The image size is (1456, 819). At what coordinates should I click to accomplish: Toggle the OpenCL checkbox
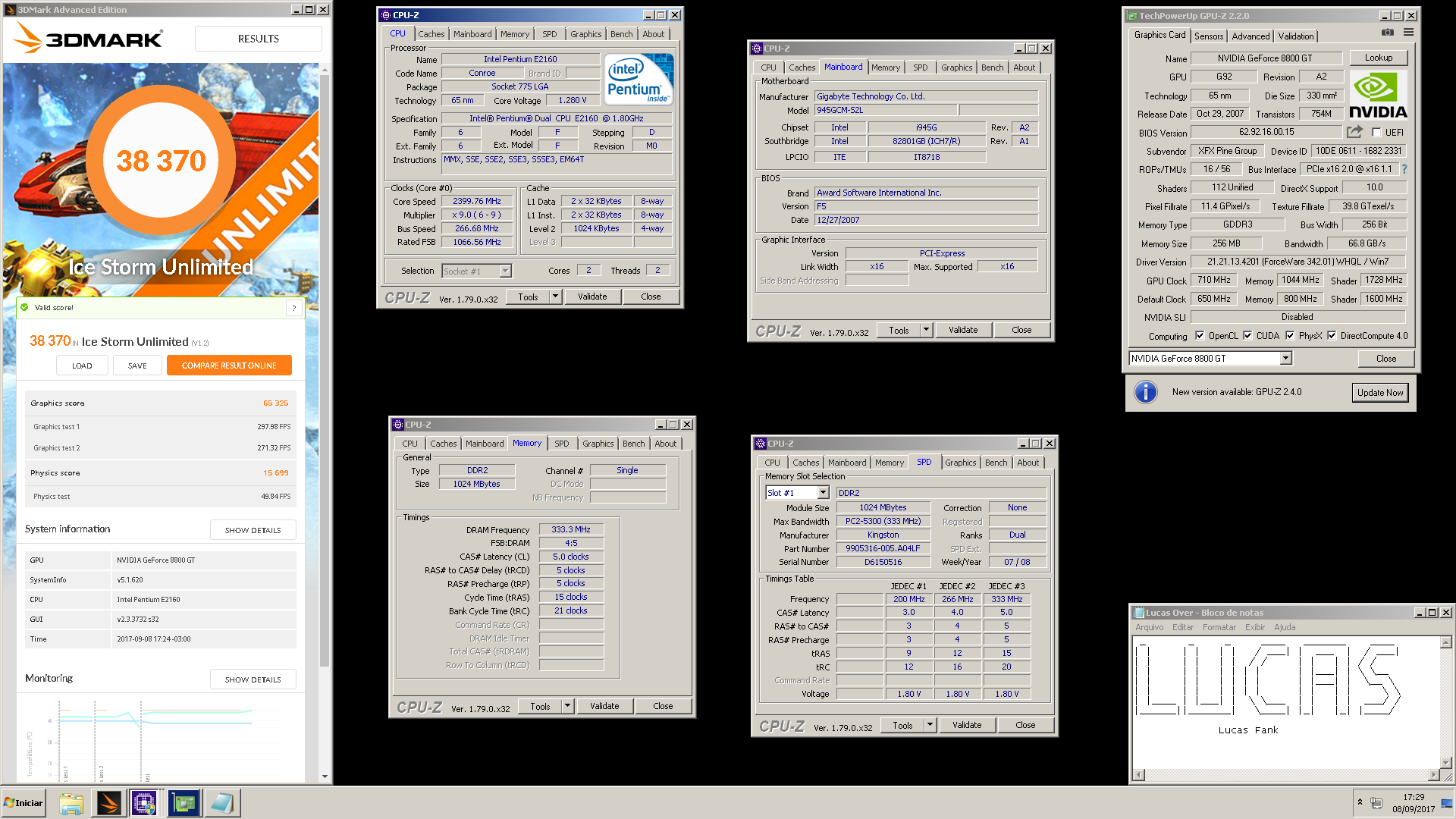1200,335
